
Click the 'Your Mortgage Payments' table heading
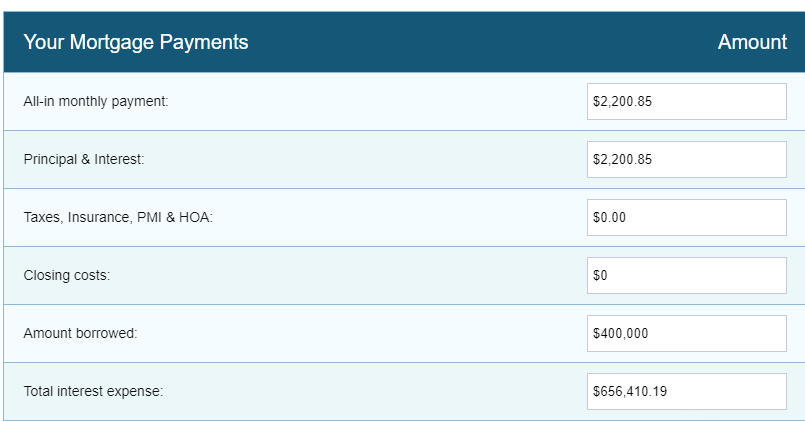(136, 43)
